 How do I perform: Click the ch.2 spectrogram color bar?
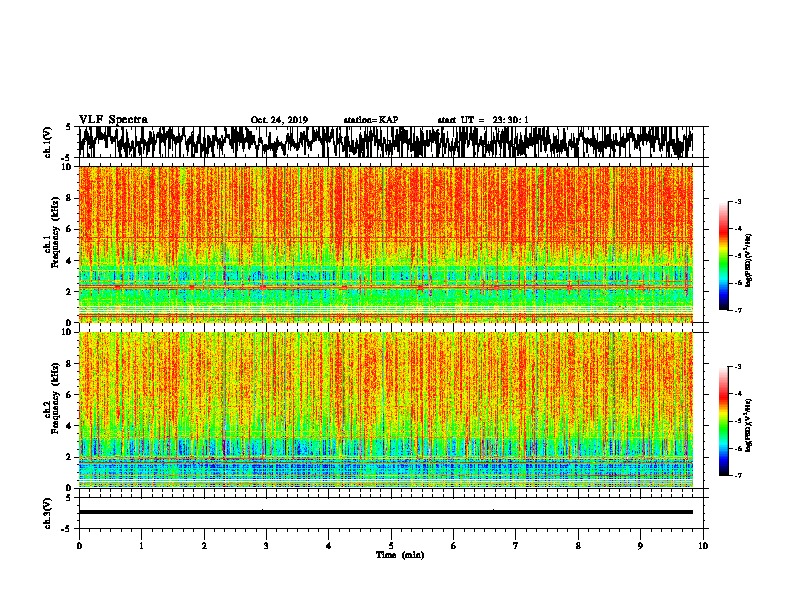pyautogui.click(x=724, y=421)
